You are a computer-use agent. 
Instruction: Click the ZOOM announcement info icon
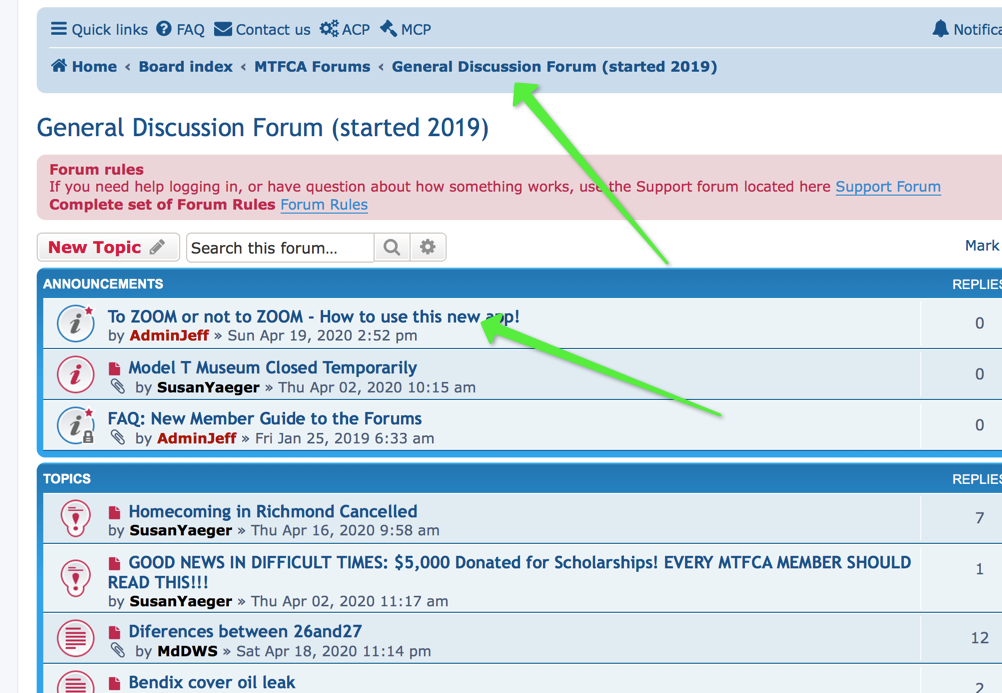coord(75,324)
